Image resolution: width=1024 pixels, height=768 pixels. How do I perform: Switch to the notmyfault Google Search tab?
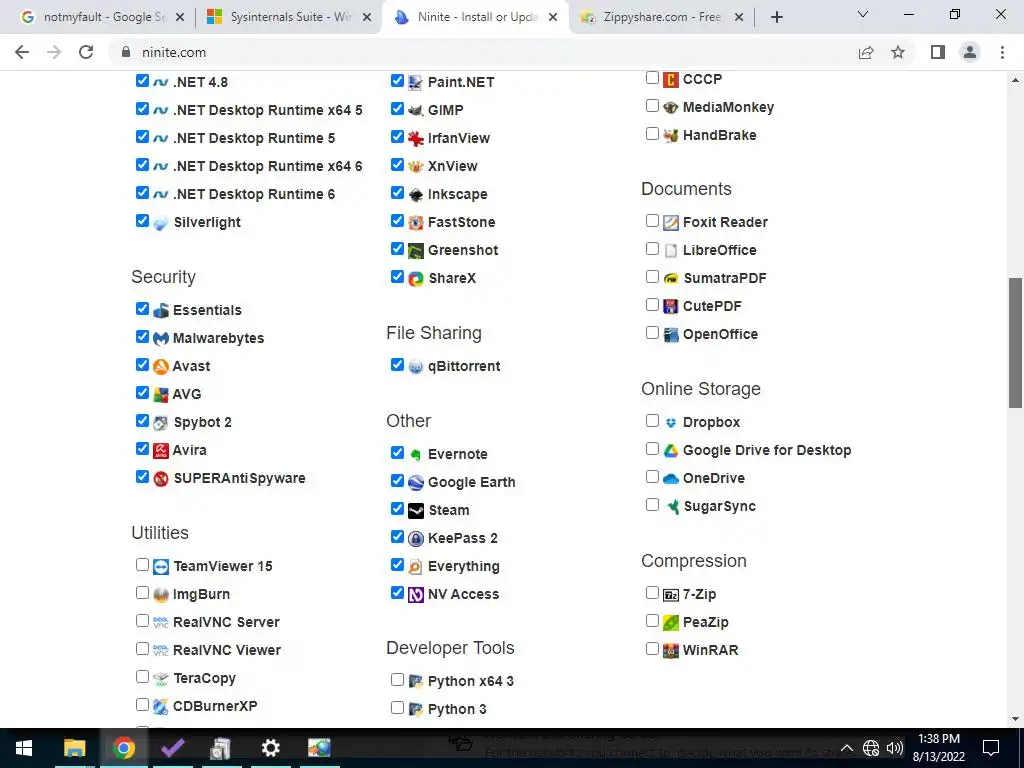point(102,17)
